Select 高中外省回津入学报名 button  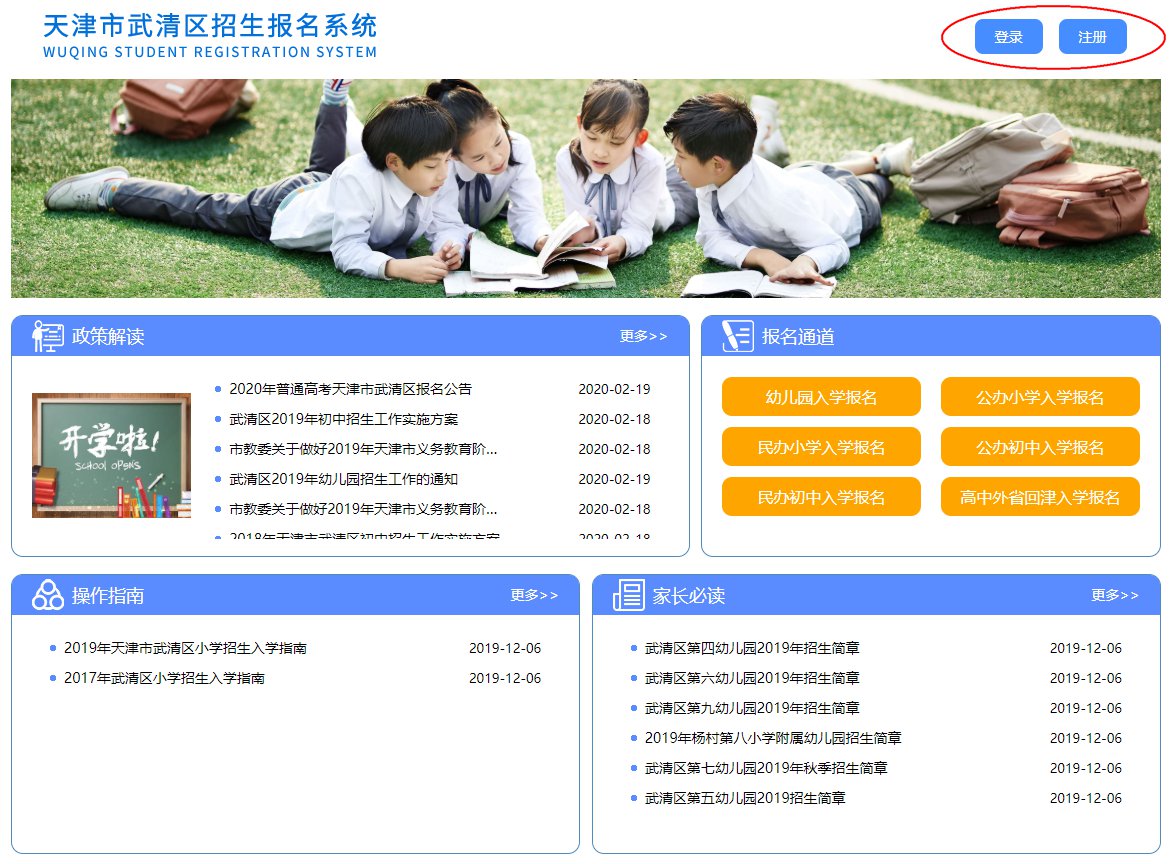(1039, 497)
